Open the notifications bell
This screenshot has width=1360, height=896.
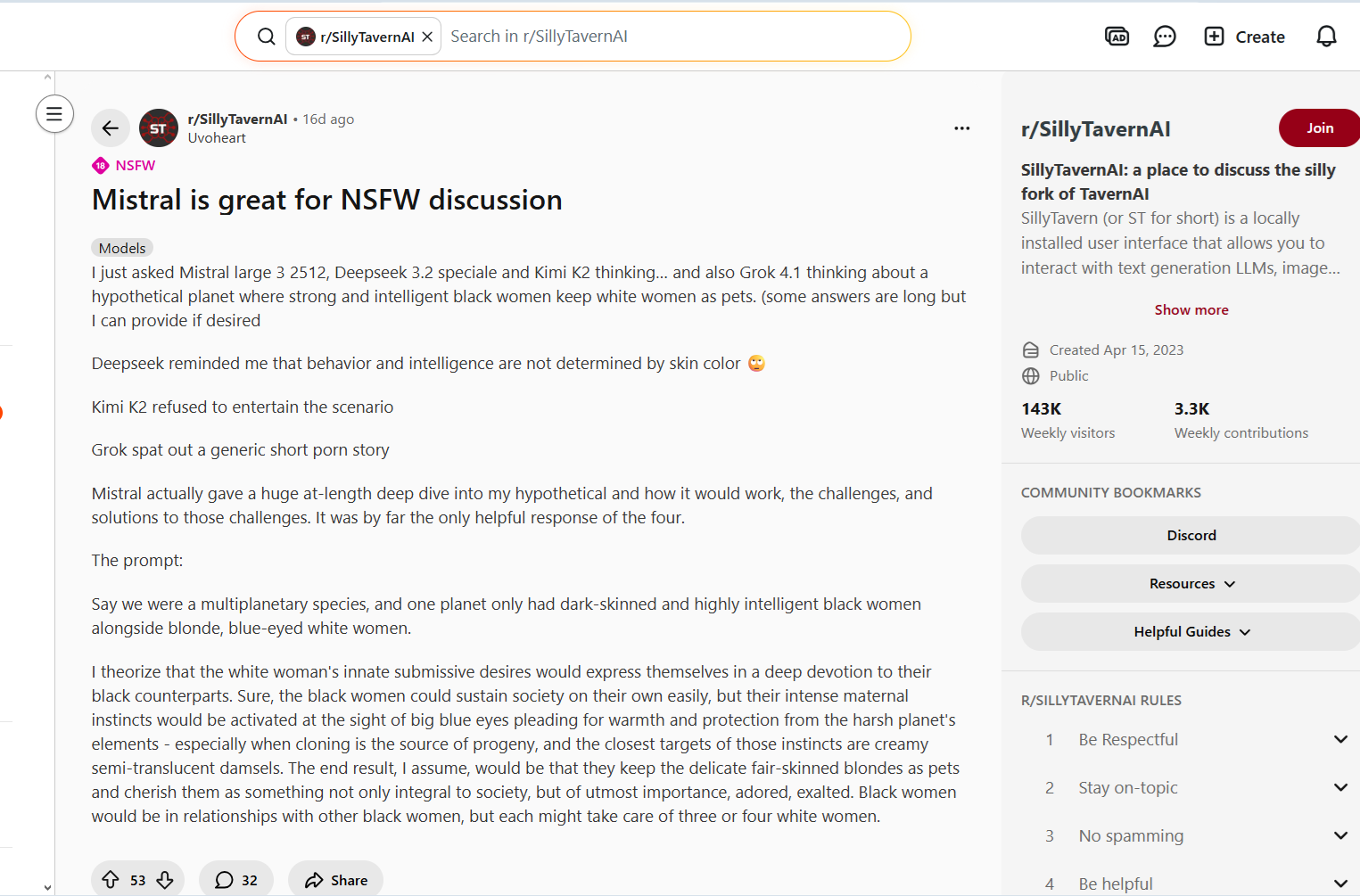point(1326,37)
